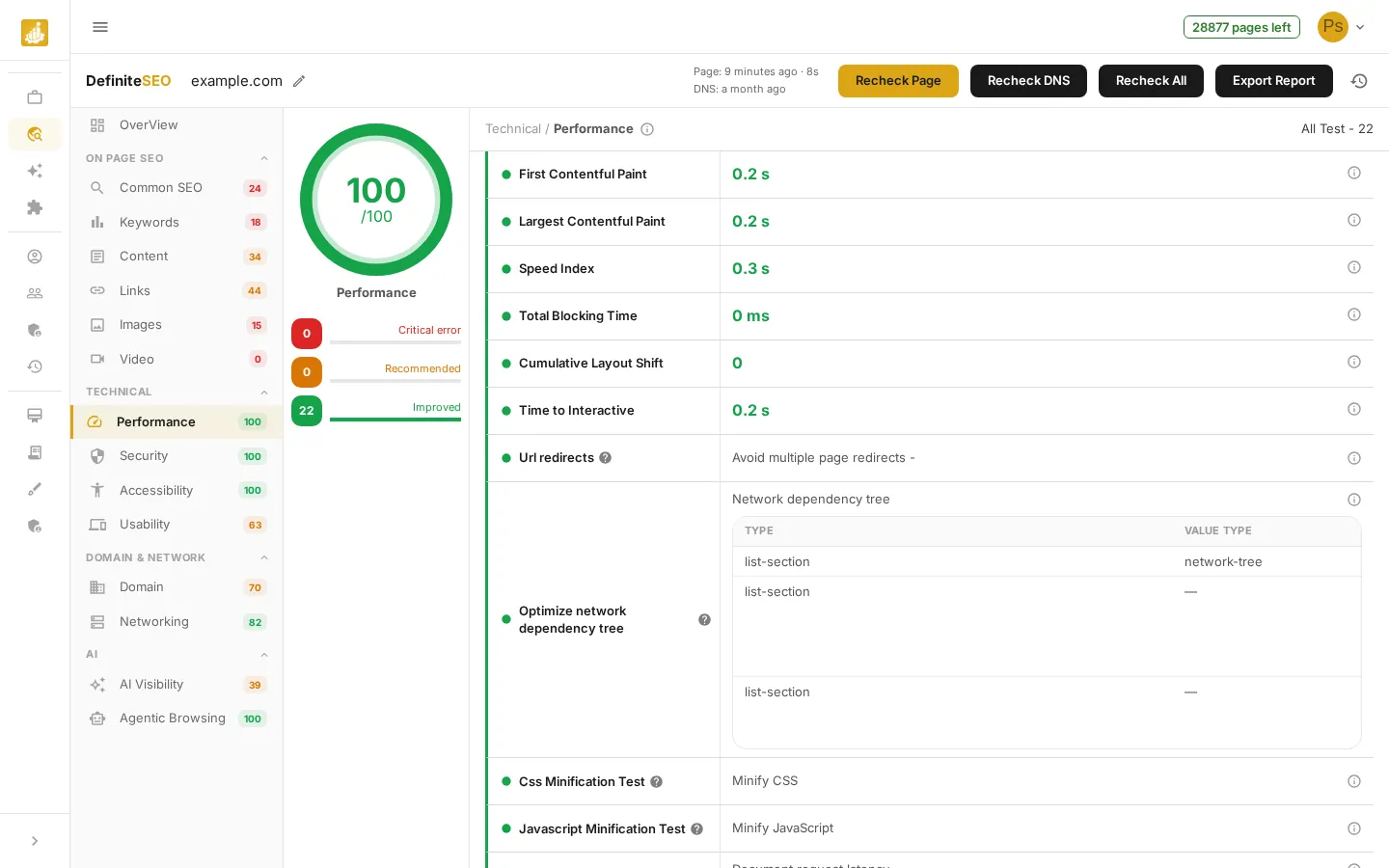Expand the left sidebar with the bottom chevron
This screenshot has width=1389, height=868.
coord(35,841)
